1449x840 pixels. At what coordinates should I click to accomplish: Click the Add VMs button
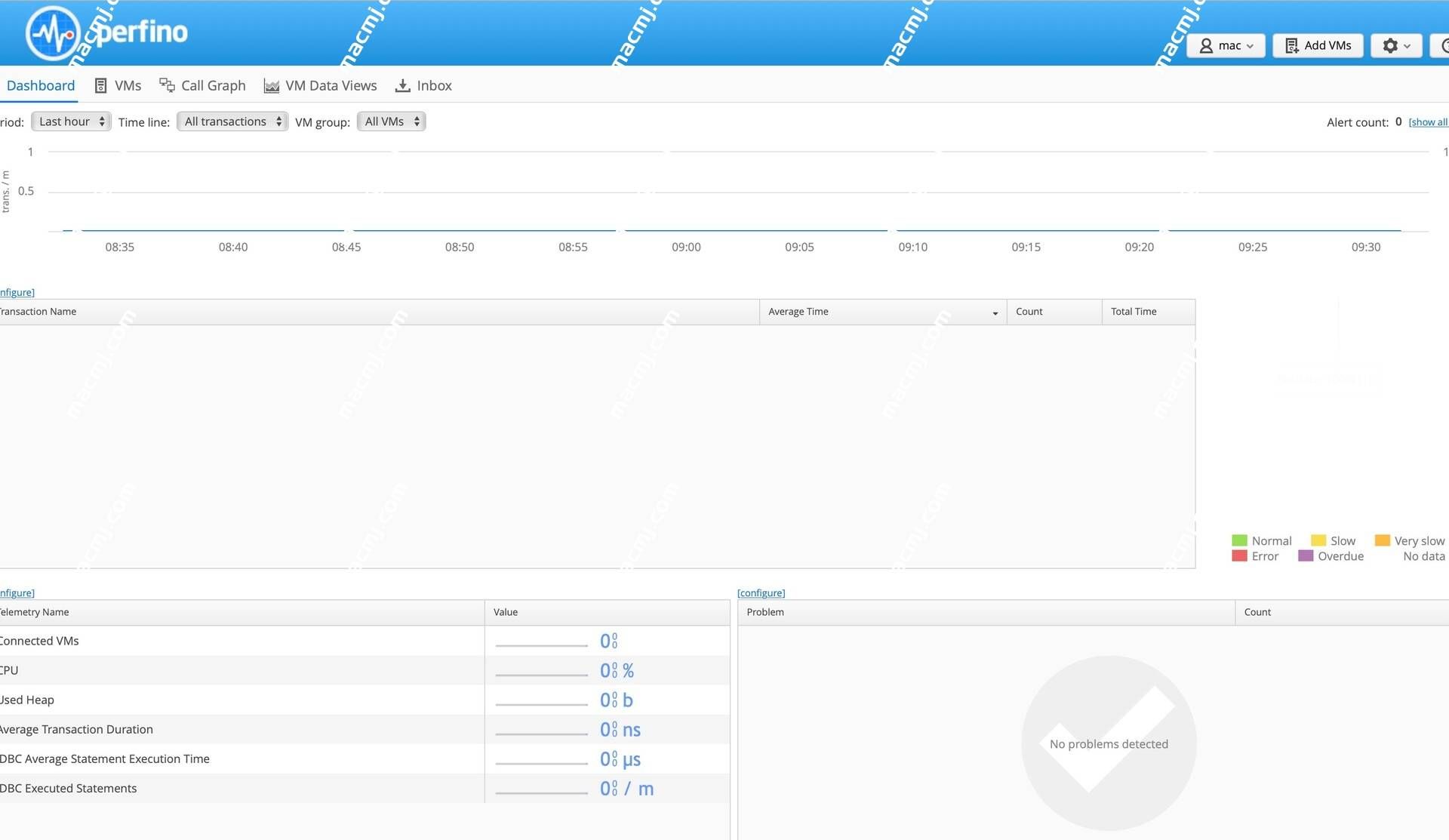(x=1318, y=46)
